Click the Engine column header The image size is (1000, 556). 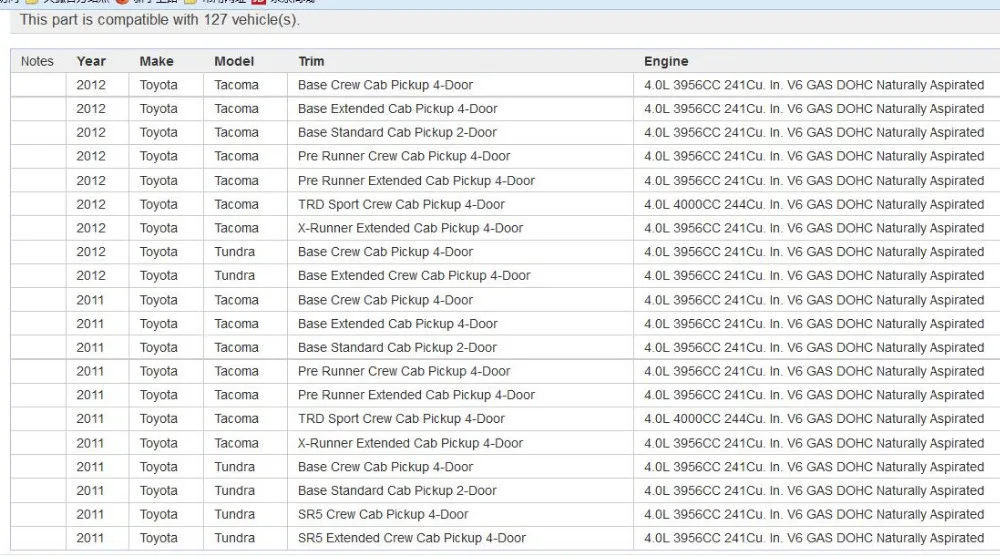[x=666, y=61]
